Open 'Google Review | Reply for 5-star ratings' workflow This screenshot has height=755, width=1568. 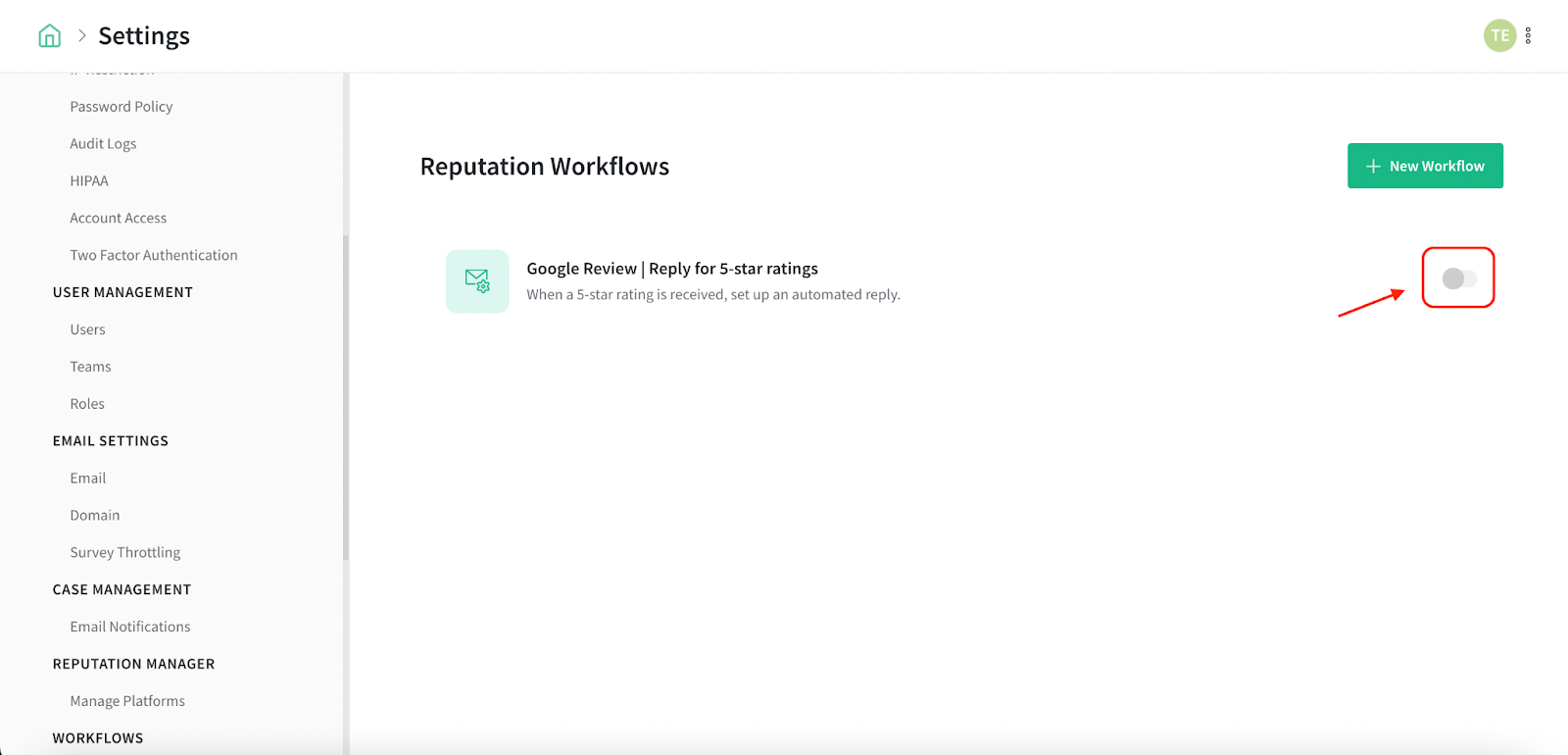point(672,269)
